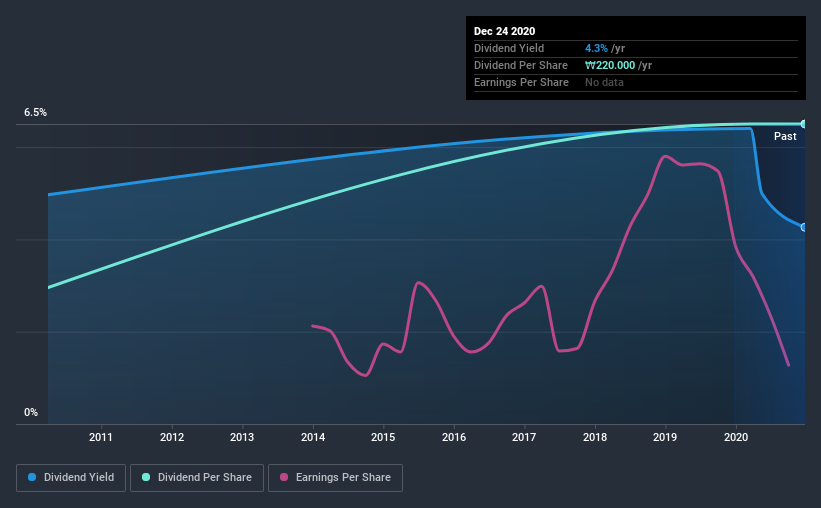821x508 pixels.
Task: Toggle the Dividend Per Share legend button
Action: 197,478
